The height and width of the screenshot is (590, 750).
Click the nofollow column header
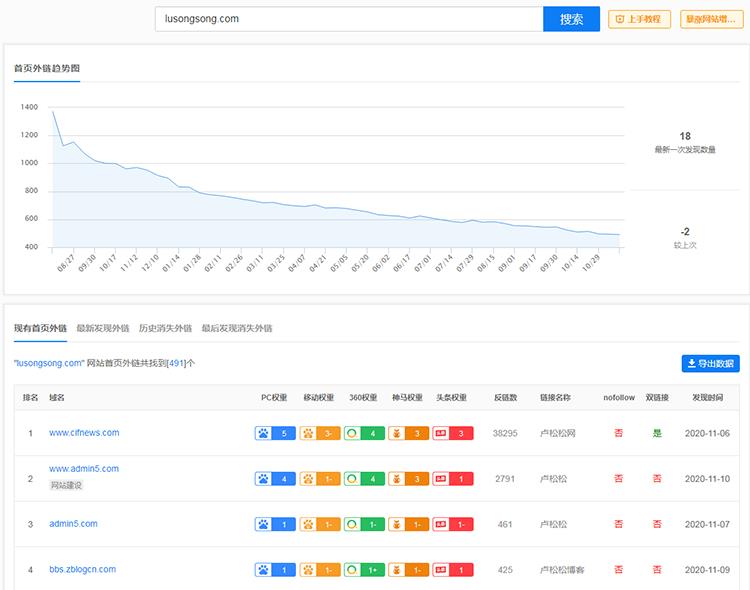tap(619, 398)
